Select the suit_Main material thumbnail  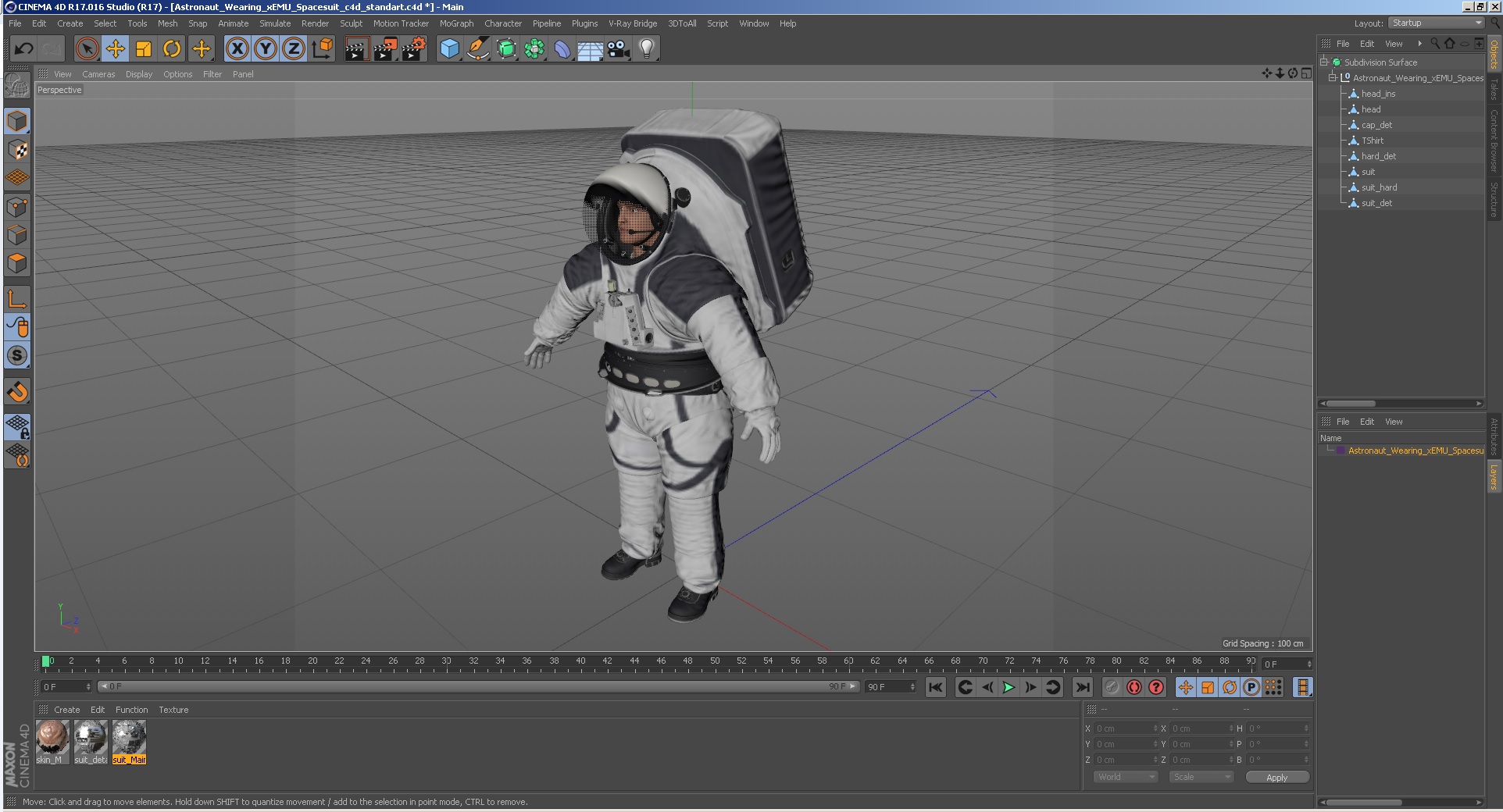(129, 742)
